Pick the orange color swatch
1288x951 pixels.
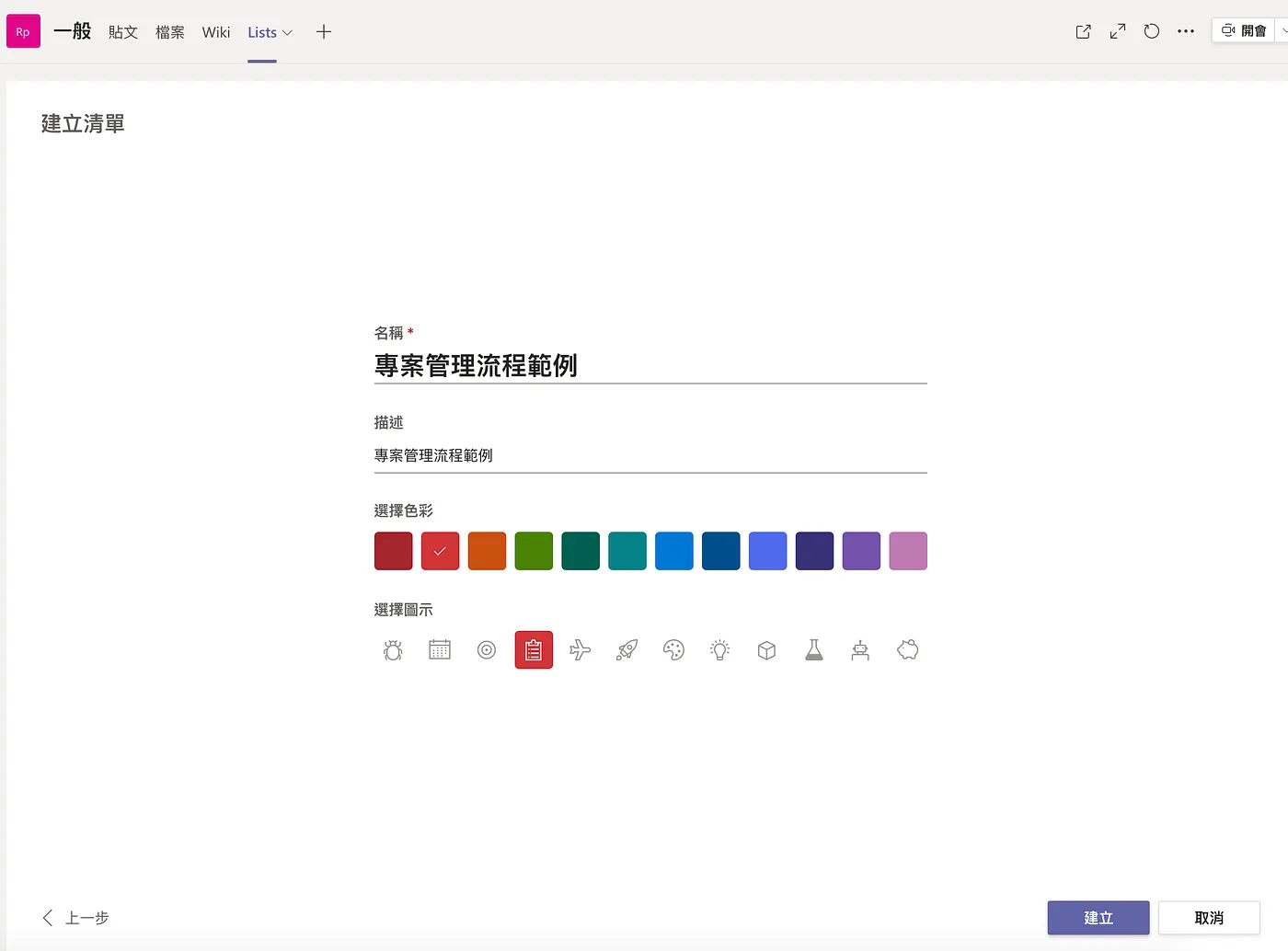pos(488,551)
